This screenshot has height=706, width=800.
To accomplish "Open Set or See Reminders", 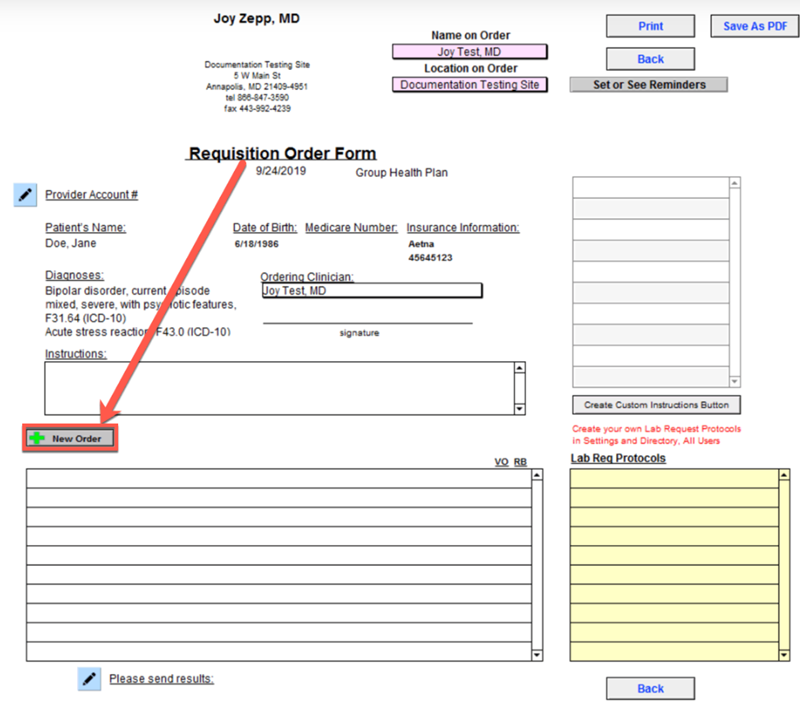I will [648, 85].
